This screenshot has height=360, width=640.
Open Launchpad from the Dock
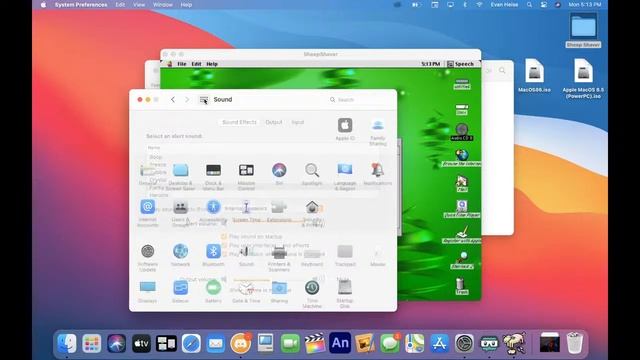(91, 343)
